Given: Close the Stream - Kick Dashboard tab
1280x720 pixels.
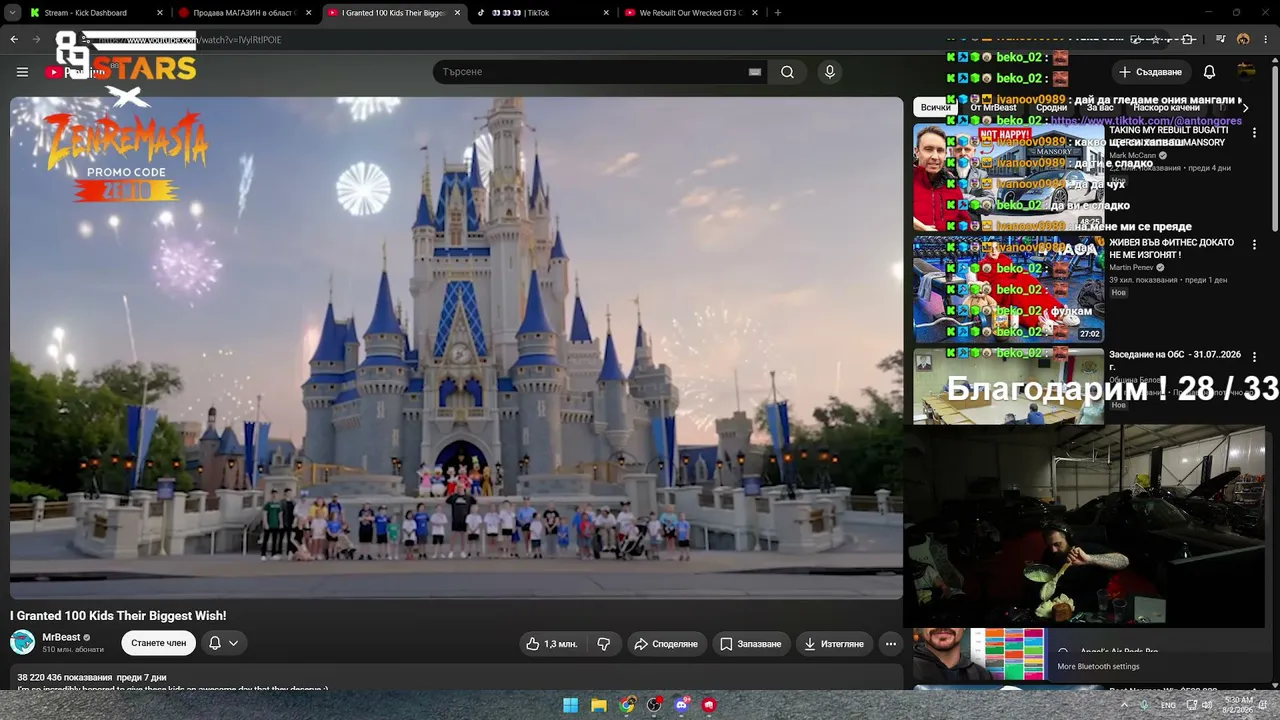Looking at the screenshot, I should pos(160,13).
